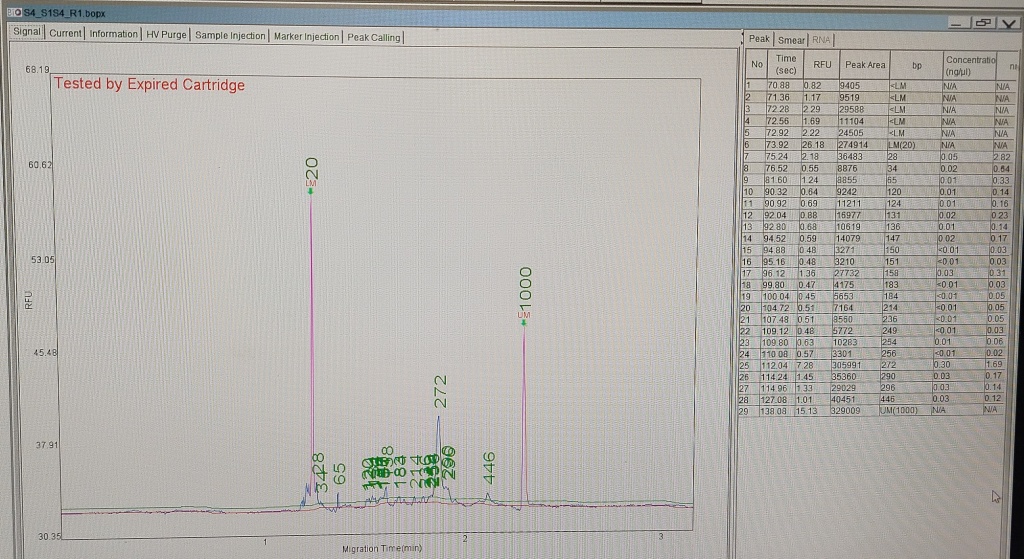Select the 1000 LM upper marker label

pyautogui.click(x=523, y=291)
